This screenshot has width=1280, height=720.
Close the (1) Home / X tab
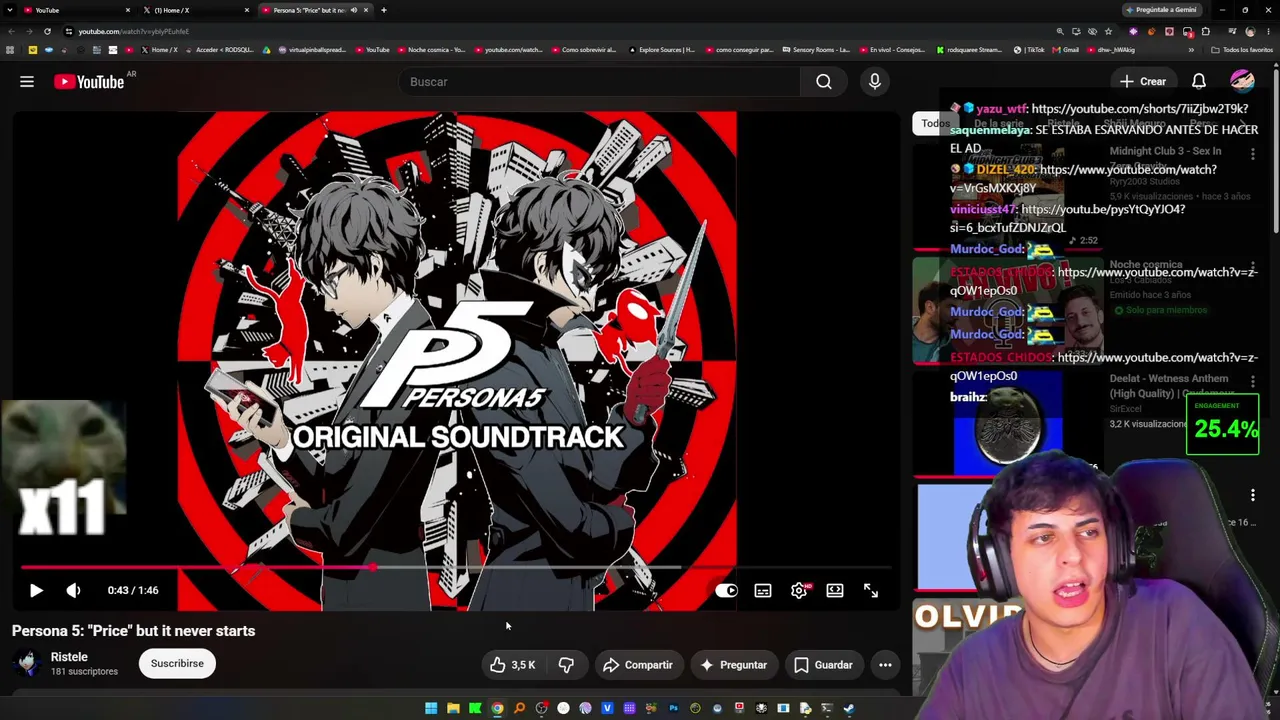[x=247, y=10]
